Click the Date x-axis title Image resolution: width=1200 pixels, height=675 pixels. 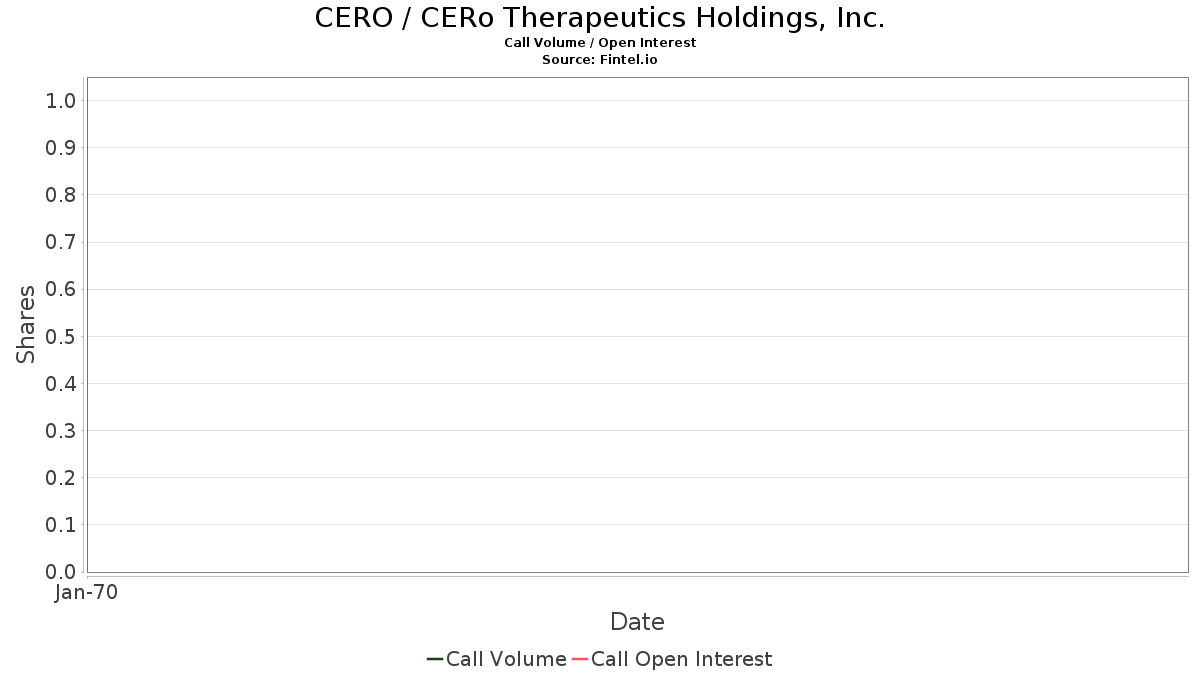[637, 622]
